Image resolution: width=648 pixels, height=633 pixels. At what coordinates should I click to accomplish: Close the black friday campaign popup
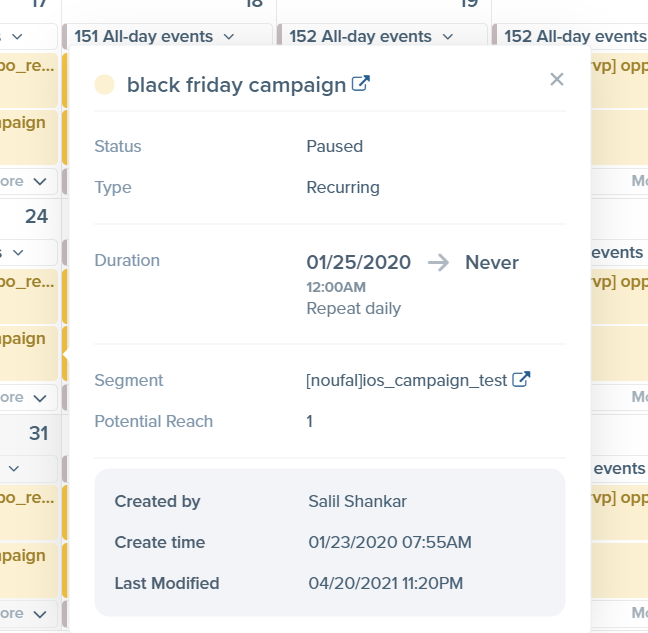click(x=557, y=79)
